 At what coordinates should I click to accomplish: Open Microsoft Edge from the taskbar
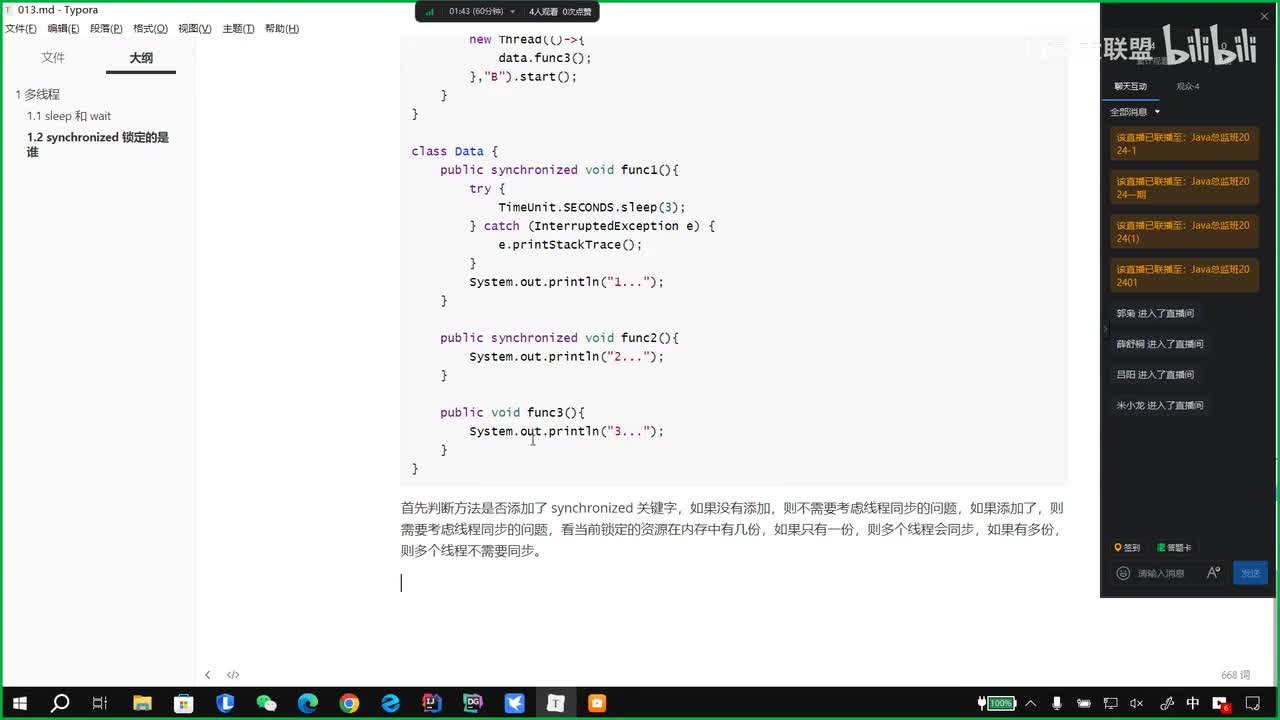click(308, 703)
